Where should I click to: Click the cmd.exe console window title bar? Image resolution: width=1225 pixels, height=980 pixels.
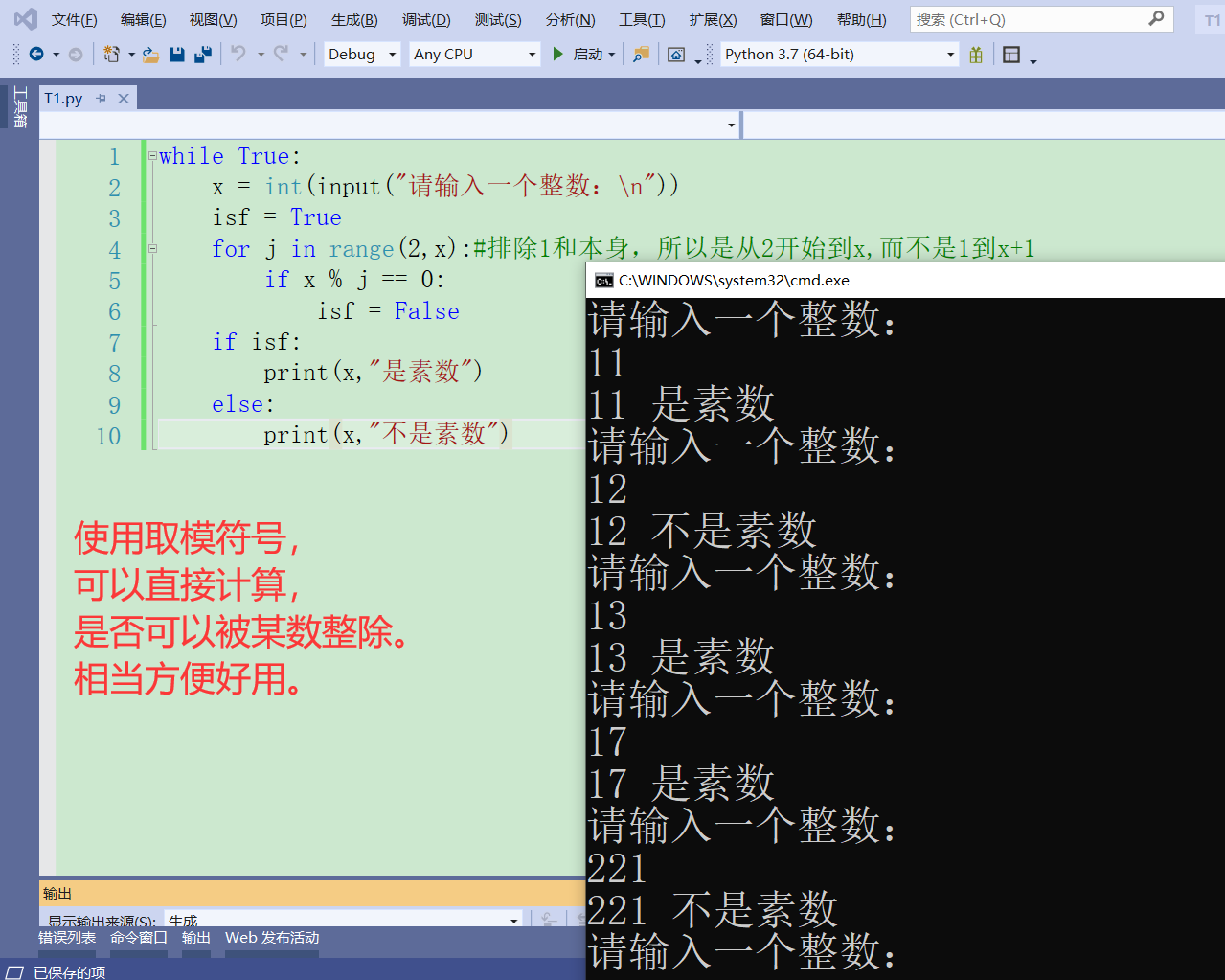click(905, 280)
